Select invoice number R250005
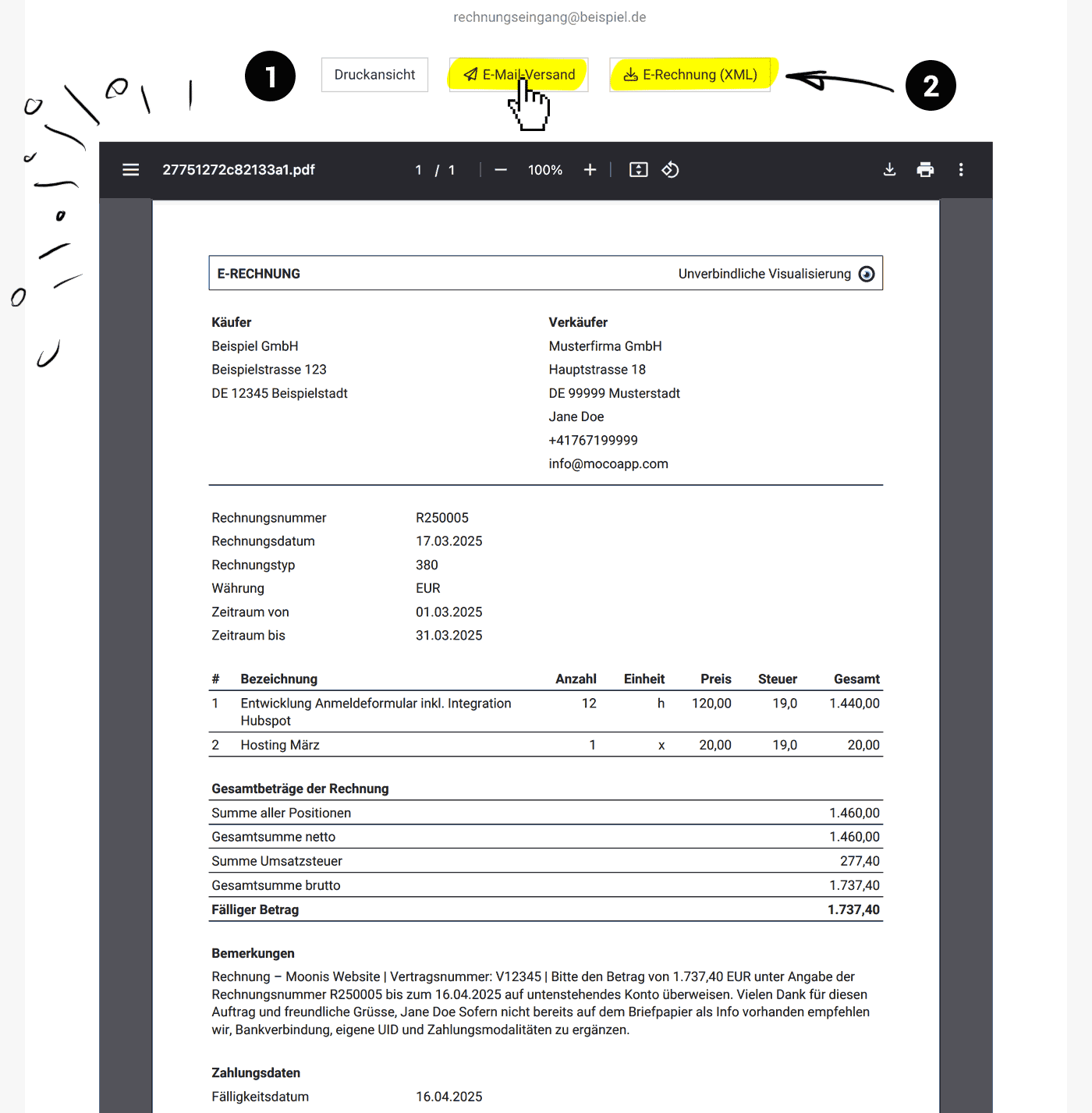 pyautogui.click(x=442, y=518)
